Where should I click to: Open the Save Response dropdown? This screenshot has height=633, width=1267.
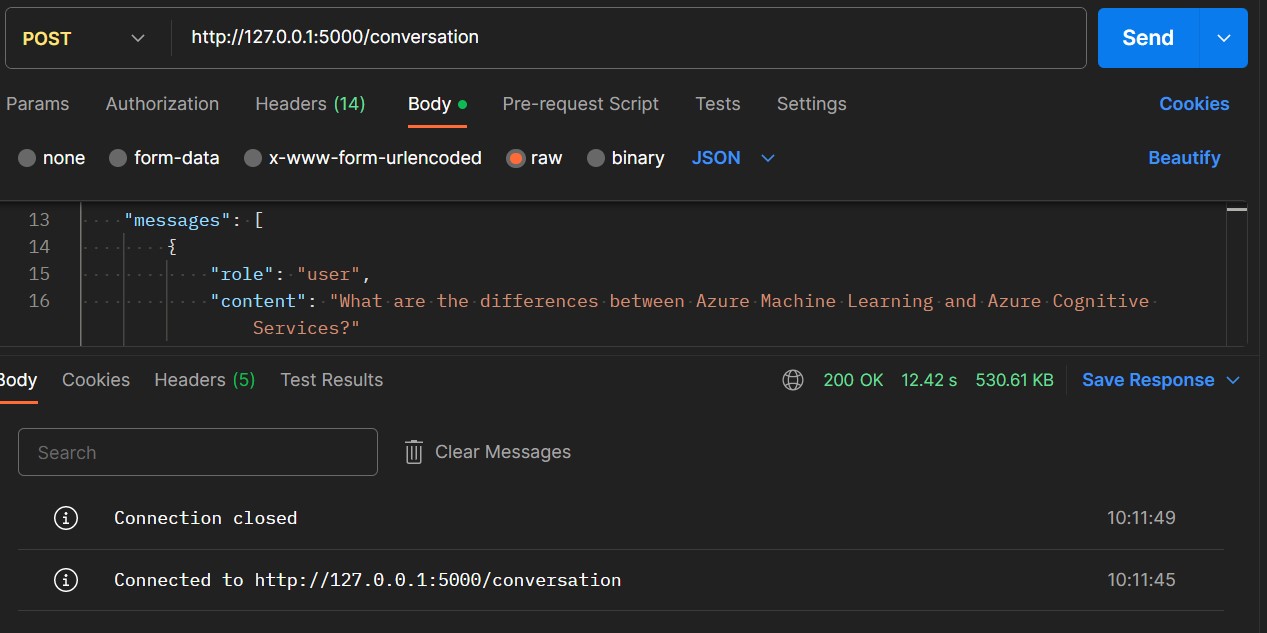[1160, 380]
